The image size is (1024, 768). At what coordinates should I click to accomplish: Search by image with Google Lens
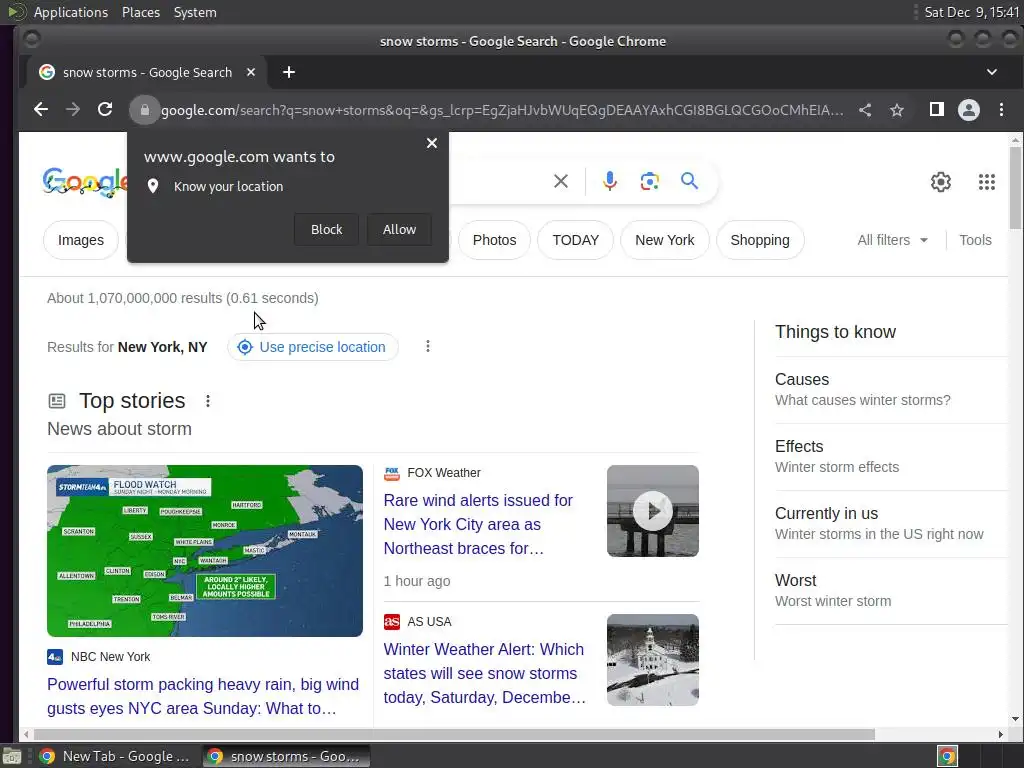650,181
